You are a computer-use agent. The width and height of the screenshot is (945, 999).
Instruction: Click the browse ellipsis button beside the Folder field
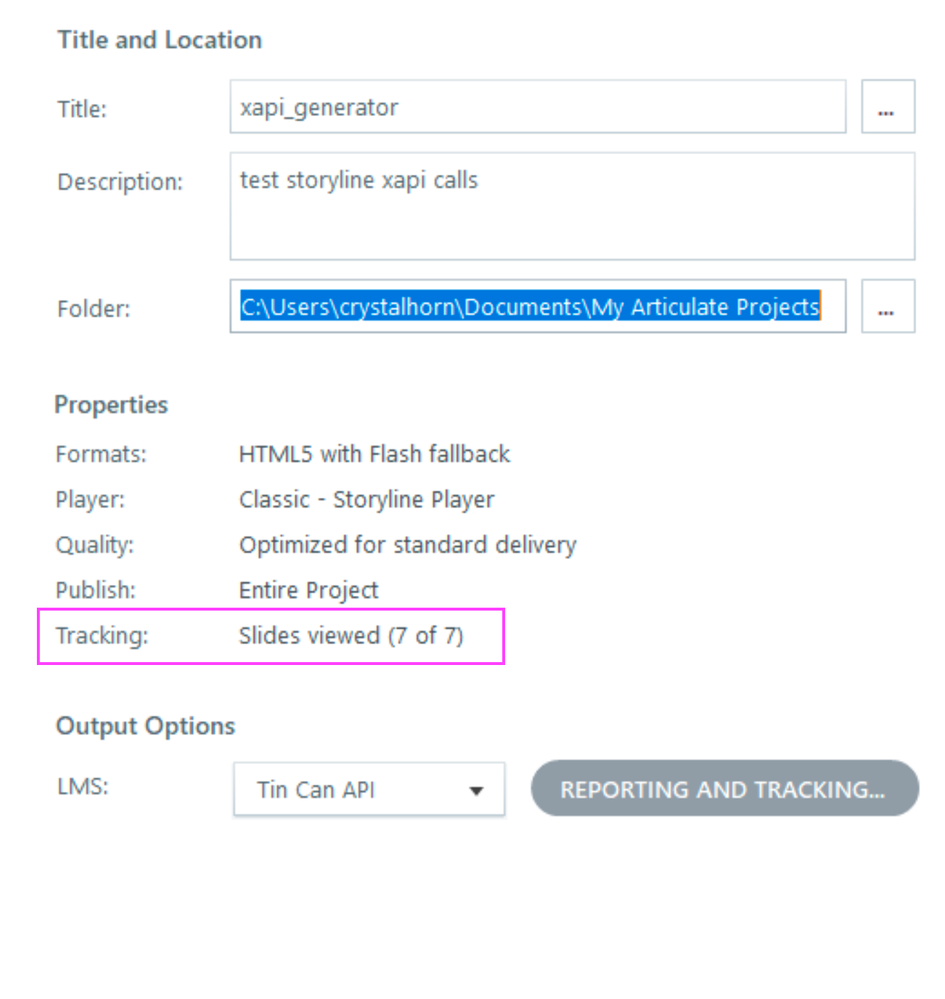[x=887, y=307]
